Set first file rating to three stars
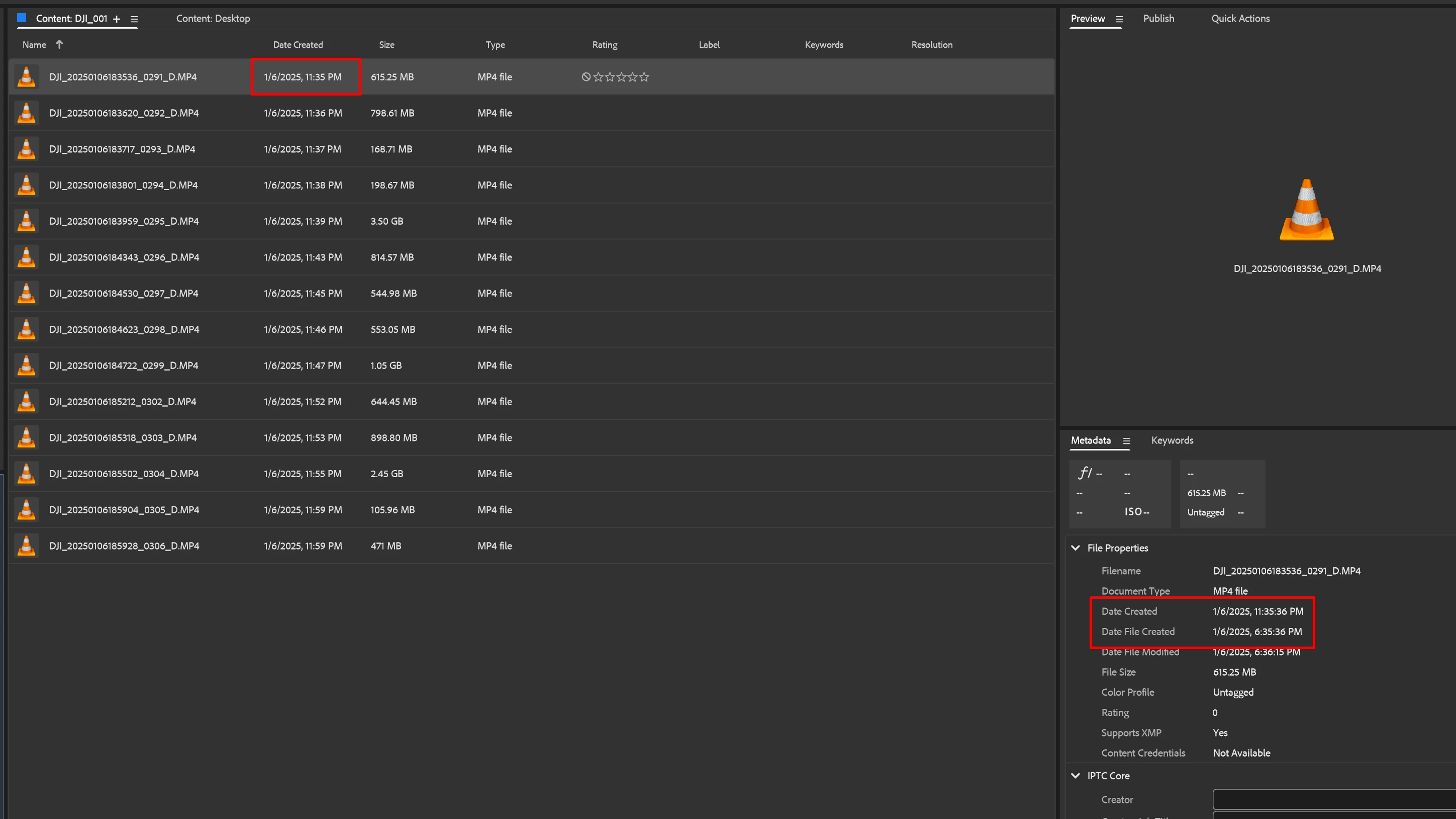 621,77
